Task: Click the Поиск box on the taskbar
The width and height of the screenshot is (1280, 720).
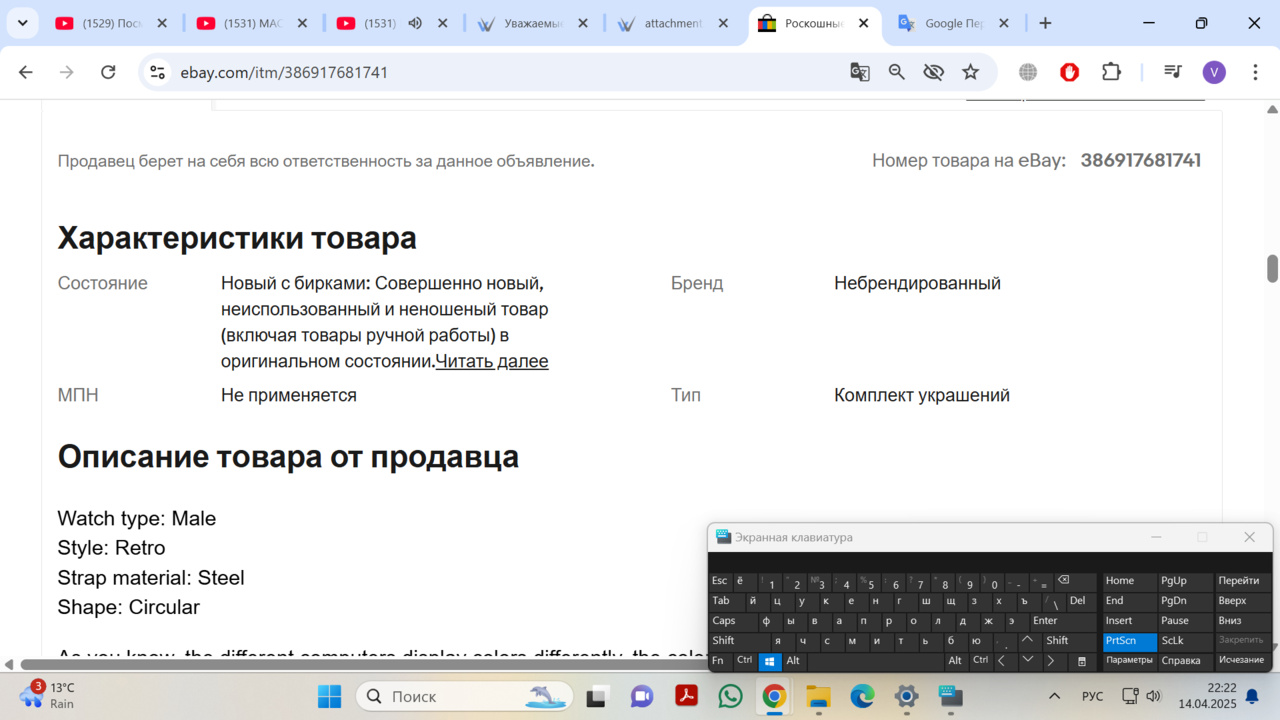Action: pyautogui.click(x=464, y=696)
